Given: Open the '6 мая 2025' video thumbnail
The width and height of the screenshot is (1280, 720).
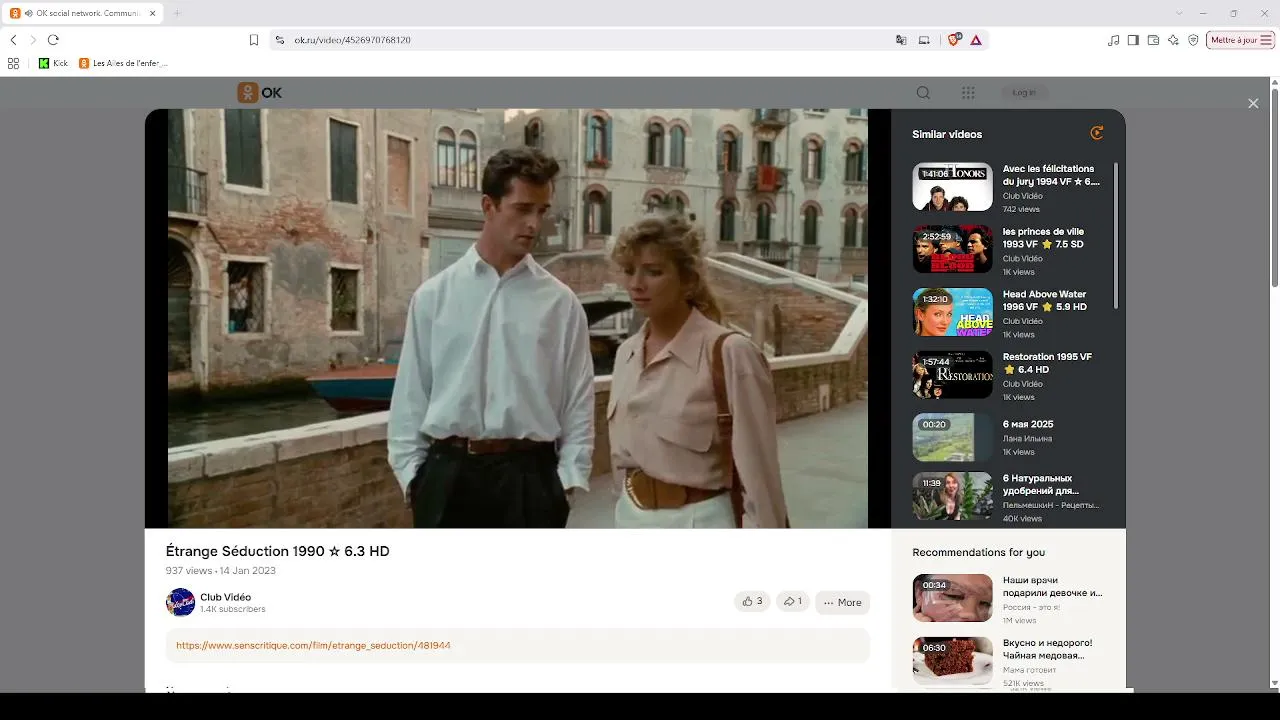Looking at the screenshot, I should 952,437.
